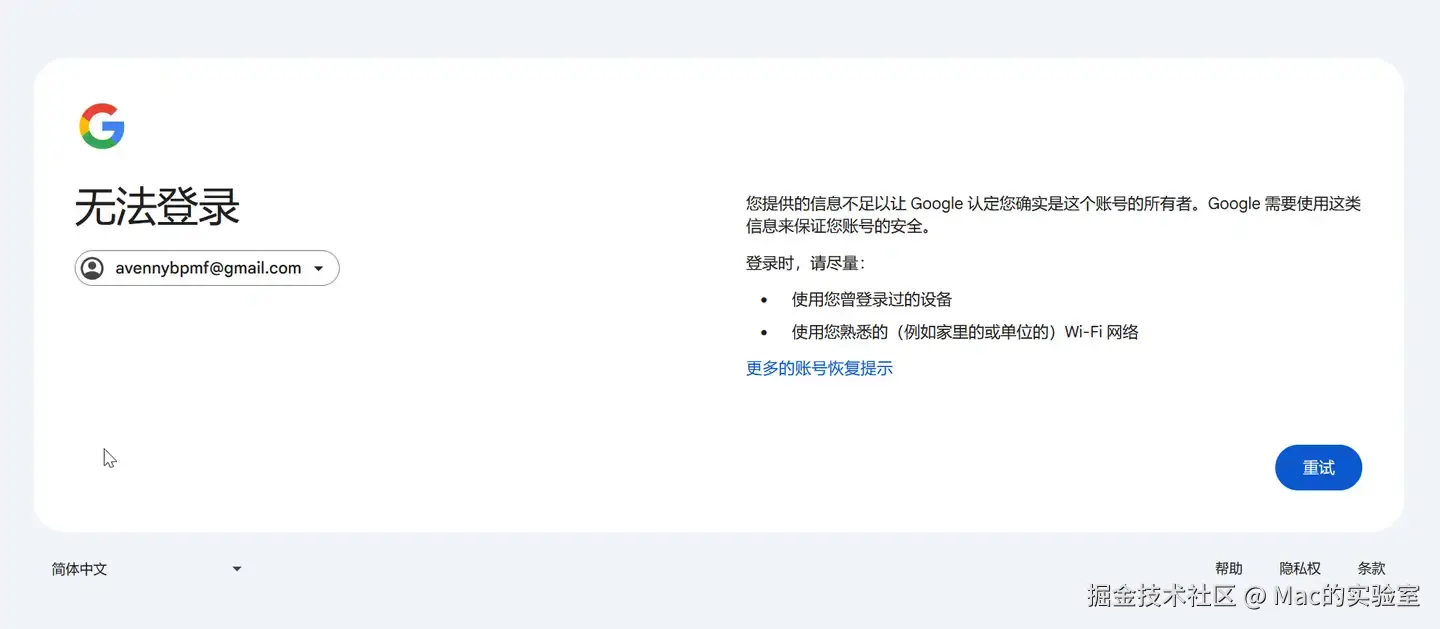Click bullet text 使用您曾登录过的设备
Viewport: 1440px width, 629px height.
pos(872,299)
